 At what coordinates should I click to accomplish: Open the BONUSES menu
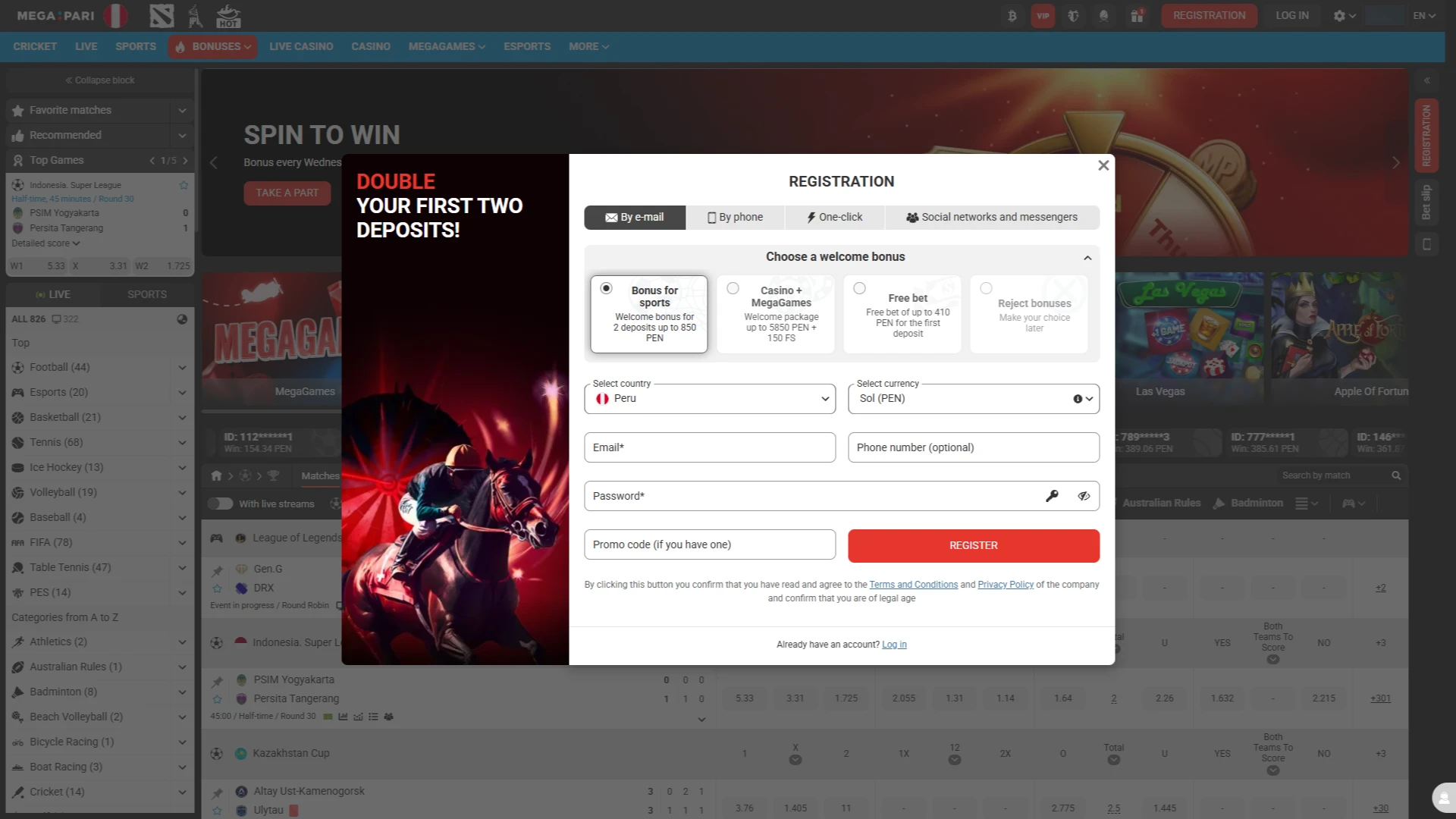tap(213, 47)
